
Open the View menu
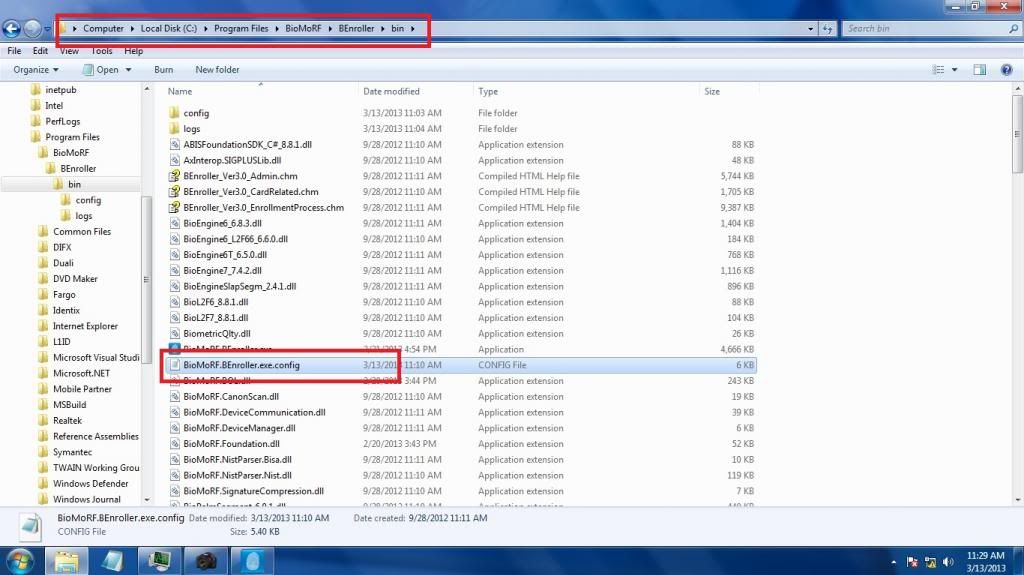[x=69, y=51]
